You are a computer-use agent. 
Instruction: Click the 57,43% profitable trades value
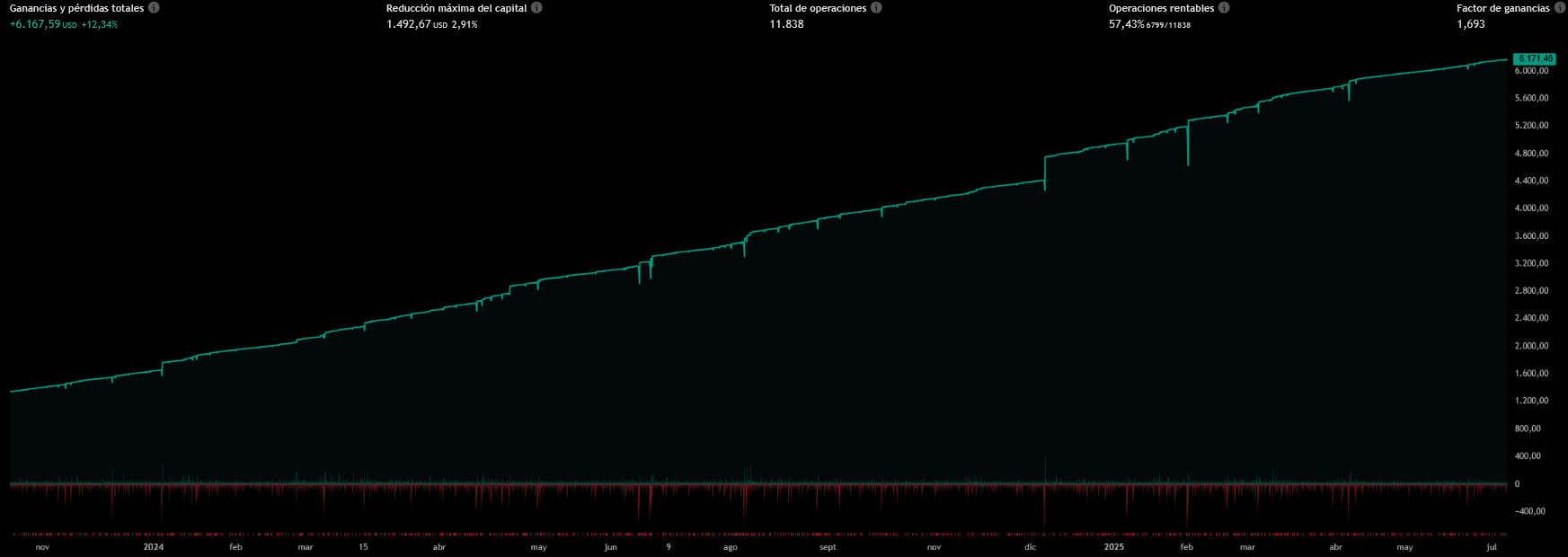[1127, 24]
